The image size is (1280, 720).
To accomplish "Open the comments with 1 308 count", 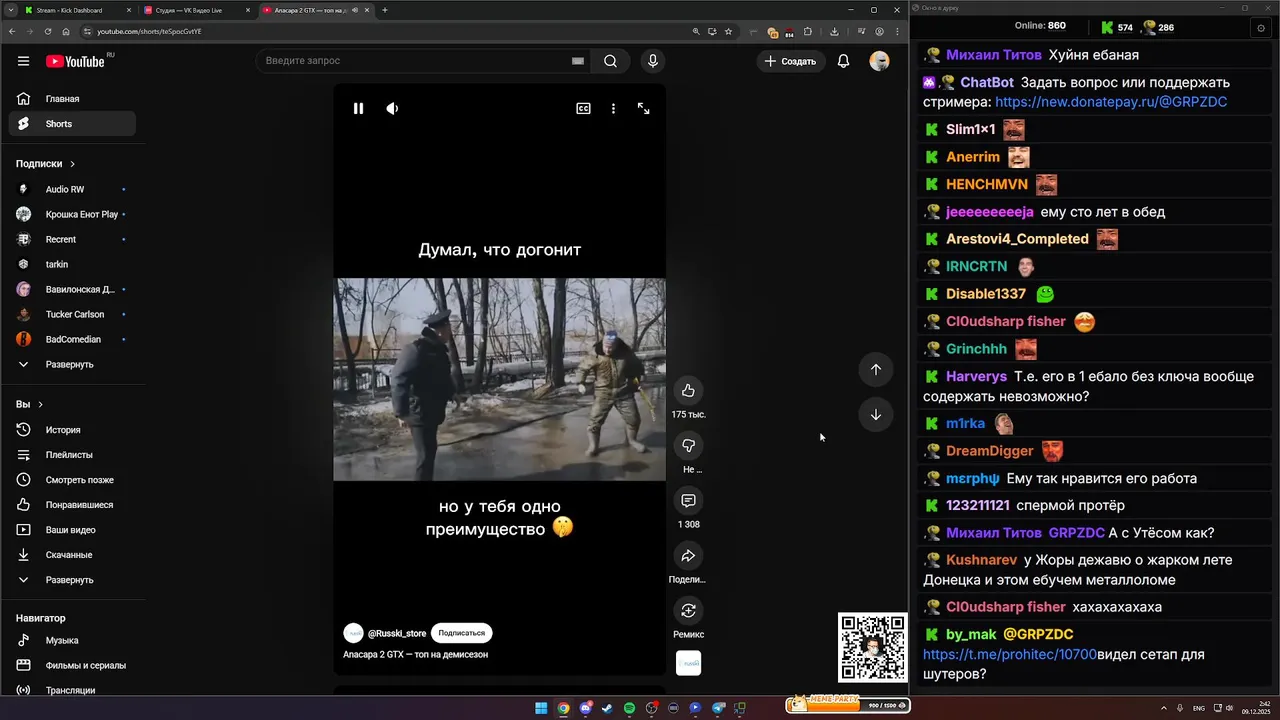I will pos(688,500).
